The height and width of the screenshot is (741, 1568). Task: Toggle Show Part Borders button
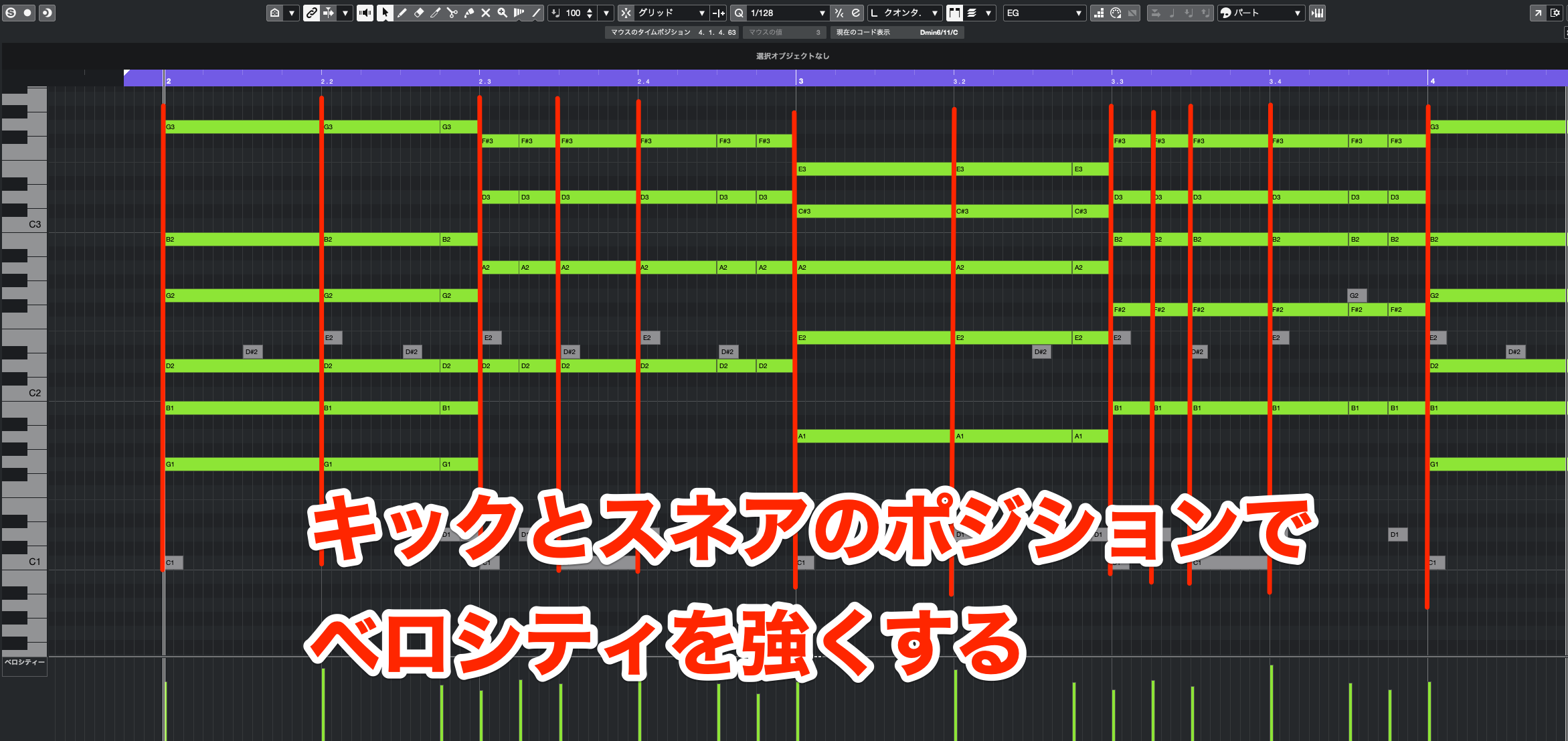(x=954, y=13)
